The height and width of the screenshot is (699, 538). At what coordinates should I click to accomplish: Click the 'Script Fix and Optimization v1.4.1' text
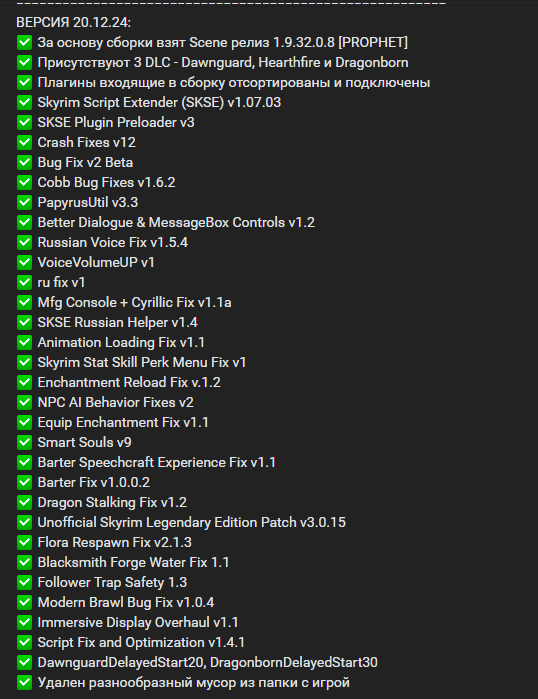(141, 642)
